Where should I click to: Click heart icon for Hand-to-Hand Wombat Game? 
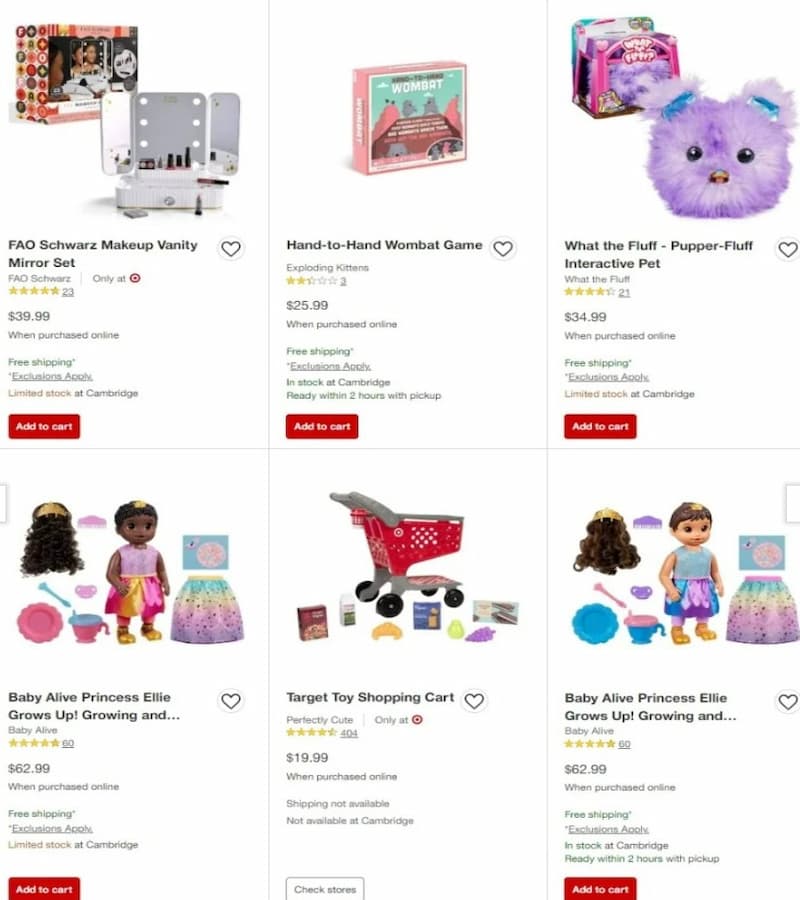coord(503,249)
